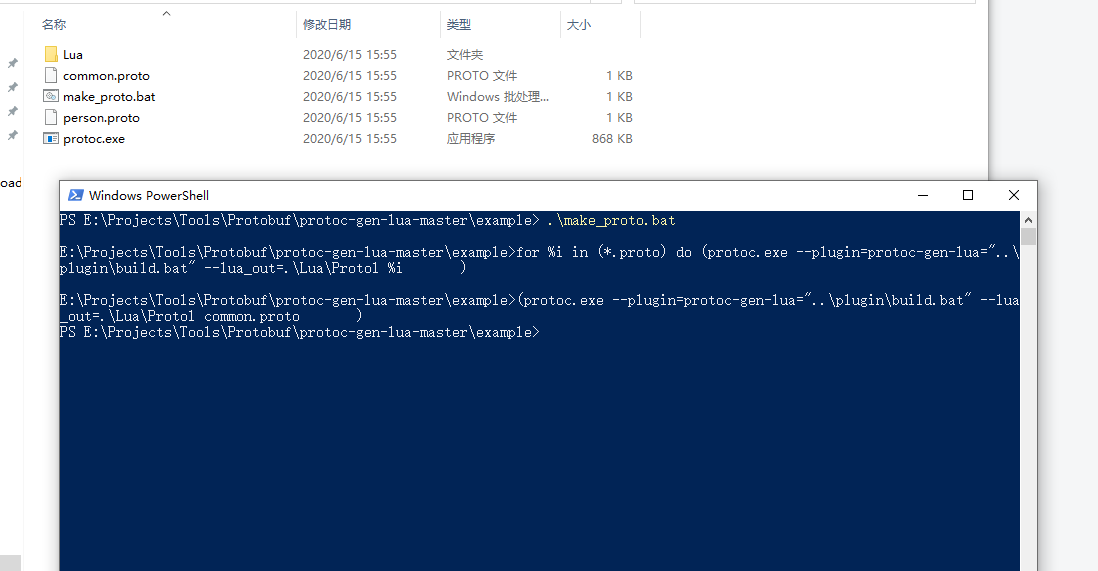Image resolution: width=1098 pixels, height=571 pixels.
Task: Minimize the Windows PowerShell window
Action: pyautogui.click(x=923, y=195)
